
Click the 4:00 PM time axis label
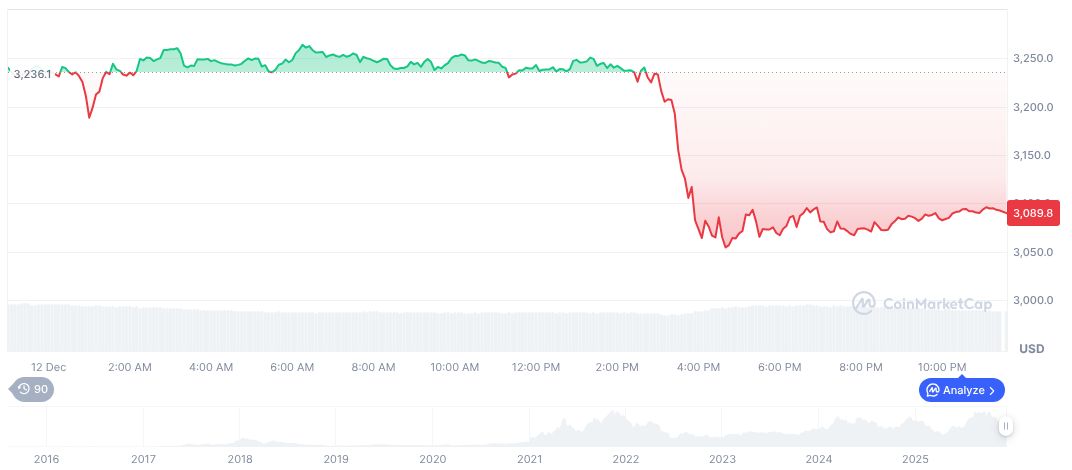click(x=698, y=367)
